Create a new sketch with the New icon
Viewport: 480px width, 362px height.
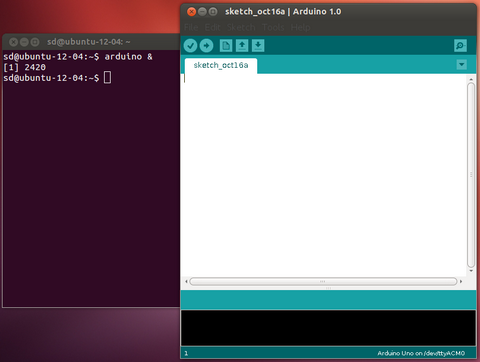(226, 46)
